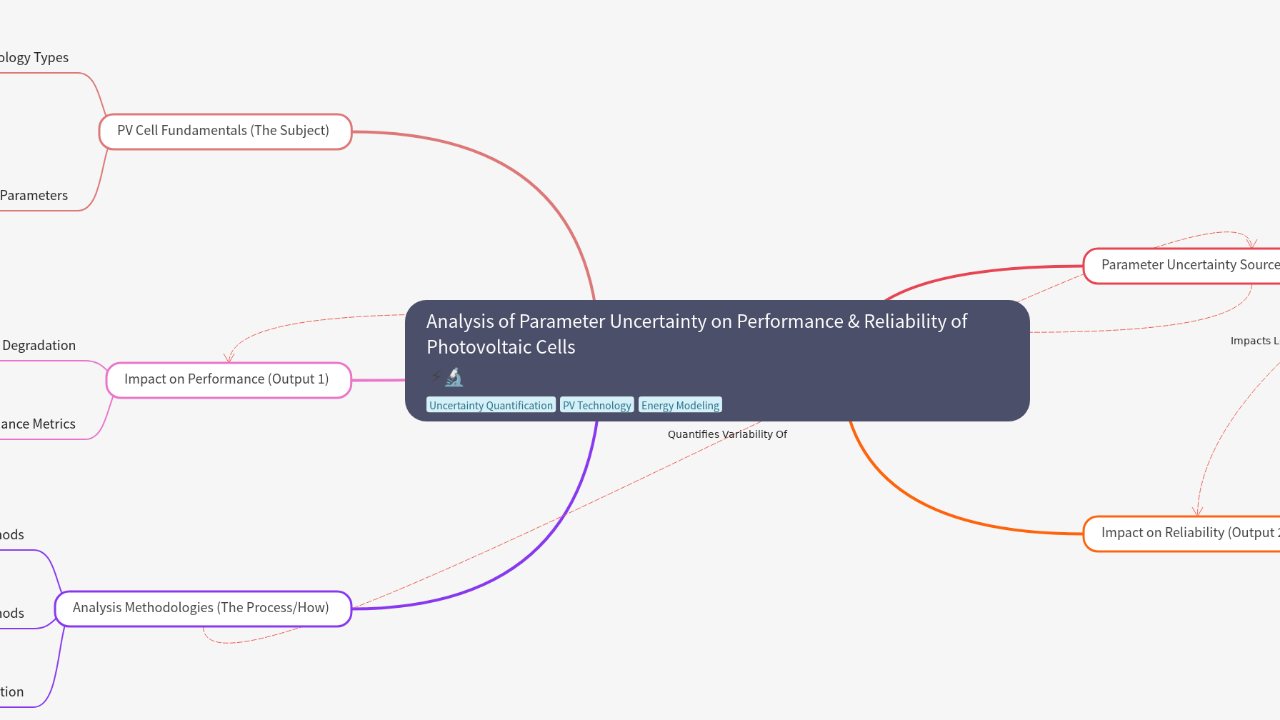
Task: Open the Analysis Methodologies node
Action: click(x=202, y=608)
